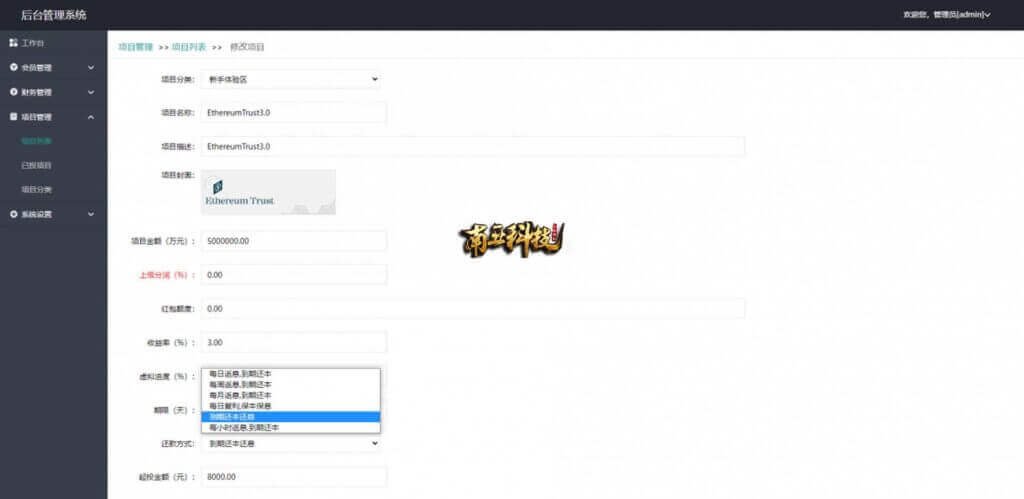Expand the 系统设置 menu chevron
1024x499 pixels.
[91, 214]
